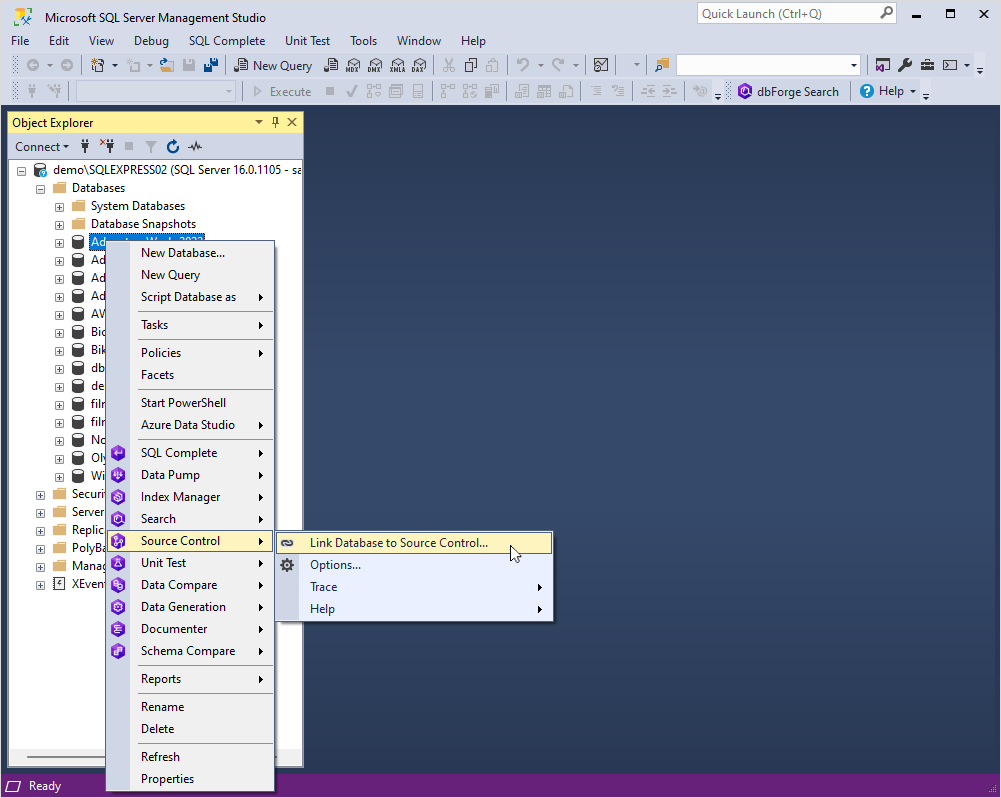Viewport: 1001px width, 798px height.
Task: Select the System Databases tree item
Action: coord(137,206)
